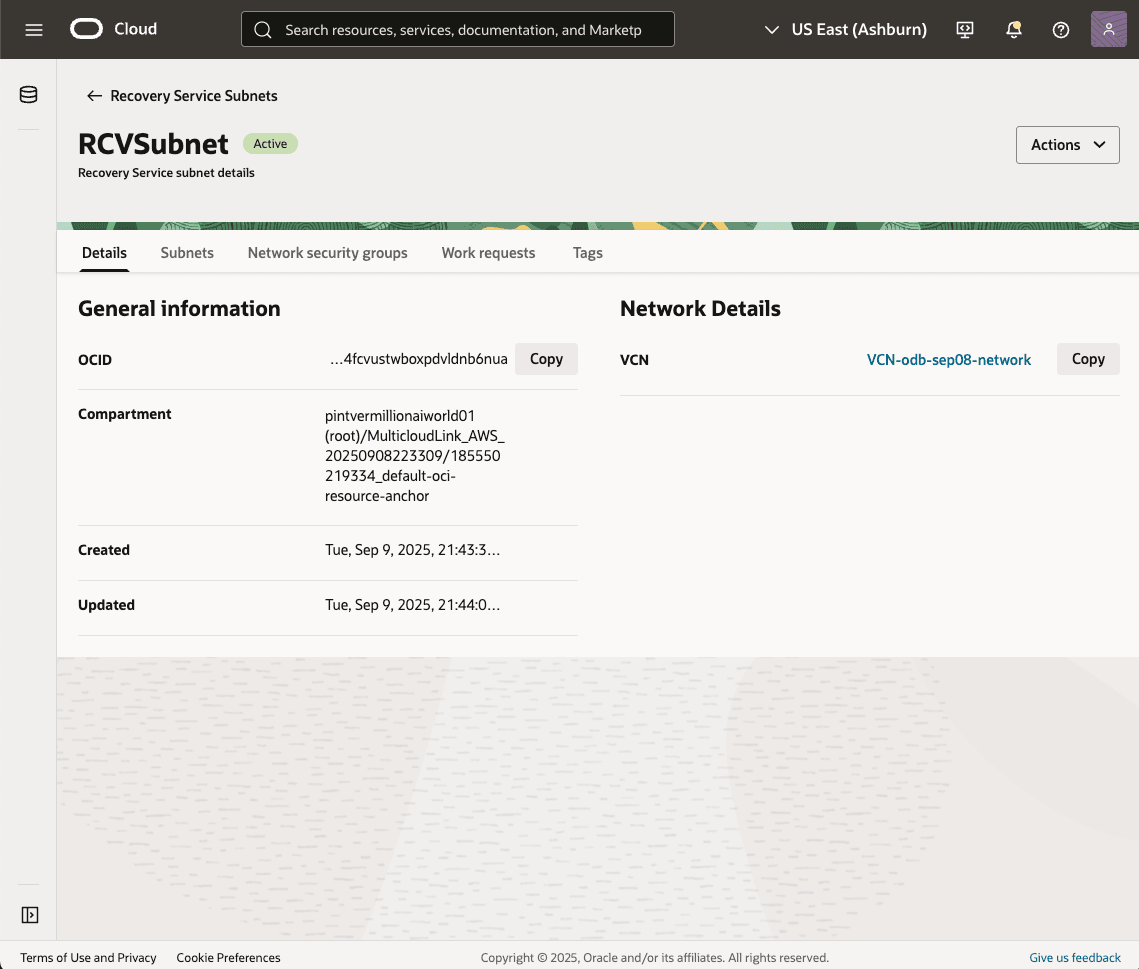The image size is (1139, 969).
Task: Open Cookie Preferences in the footer
Action: [228, 957]
